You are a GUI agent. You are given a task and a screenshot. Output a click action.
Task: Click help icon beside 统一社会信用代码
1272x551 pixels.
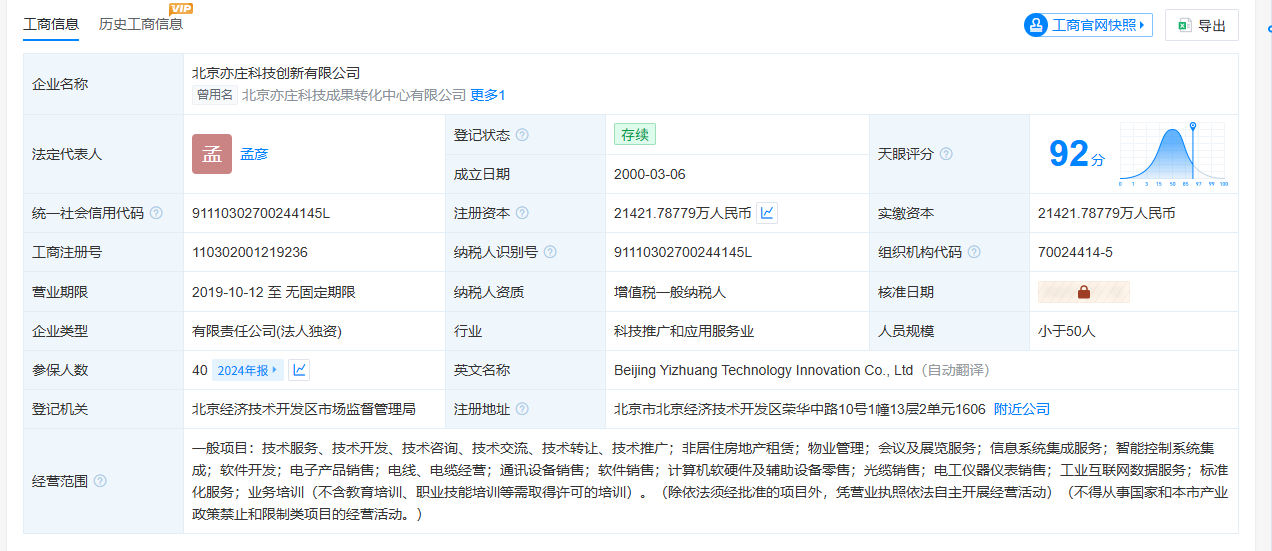[156, 213]
